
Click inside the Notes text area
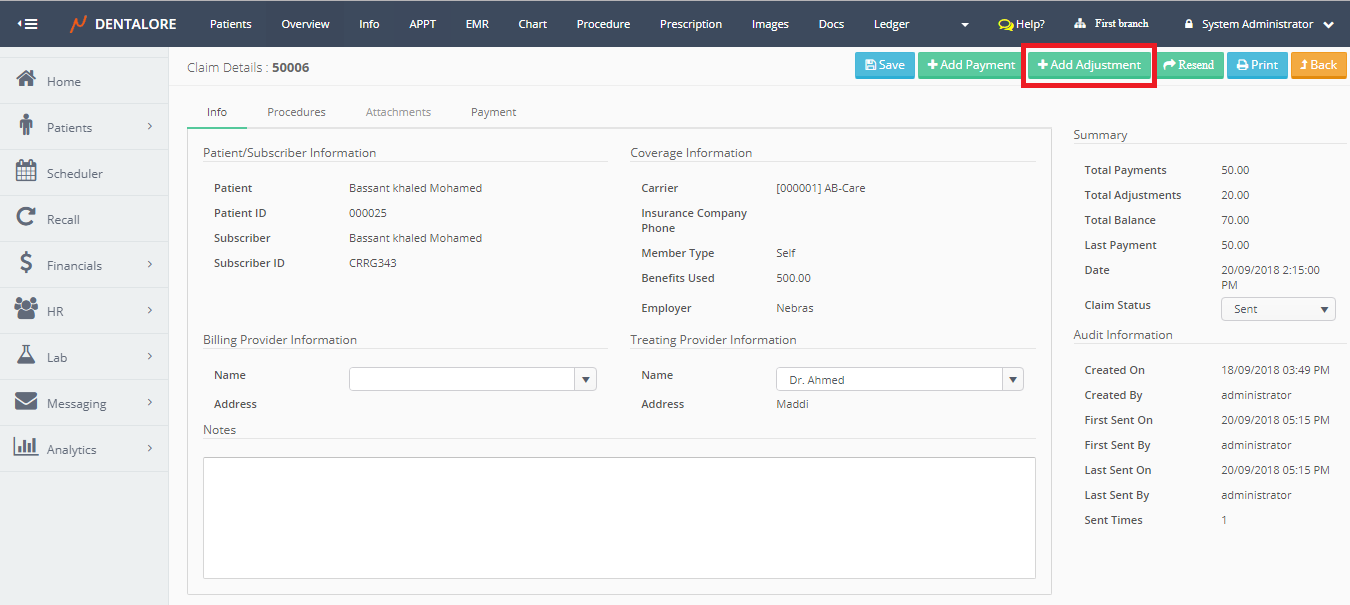pos(618,517)
